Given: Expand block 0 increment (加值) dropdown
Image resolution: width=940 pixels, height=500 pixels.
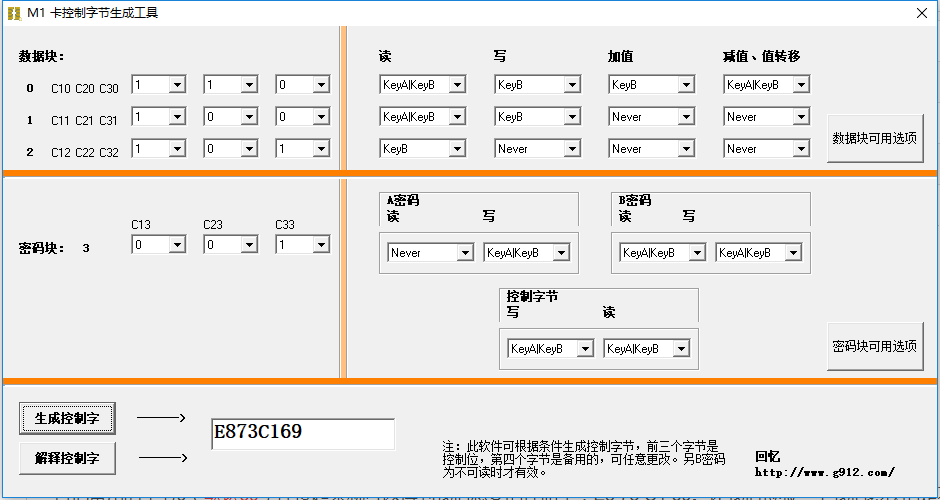Looking at the screenshot, I should (x=686, y=85).
